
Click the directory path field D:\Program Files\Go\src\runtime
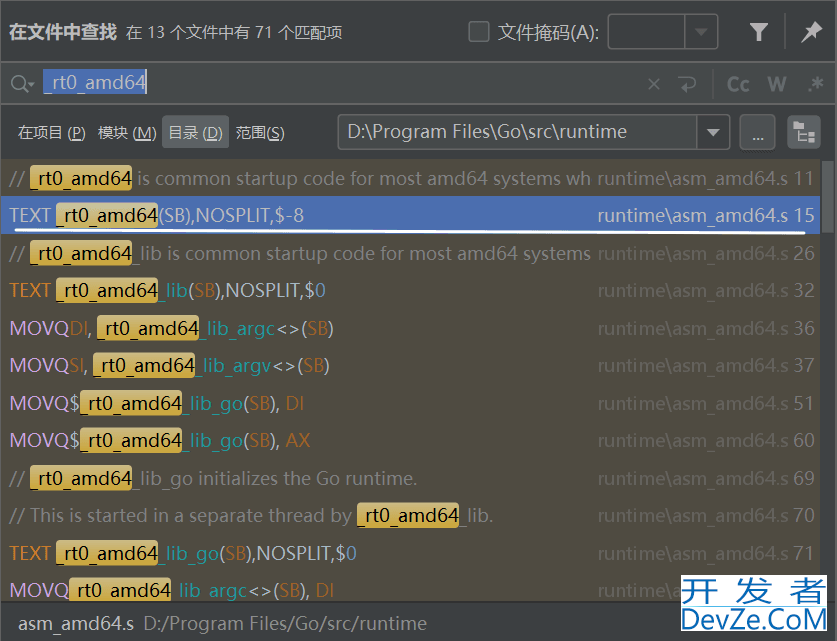517,132
